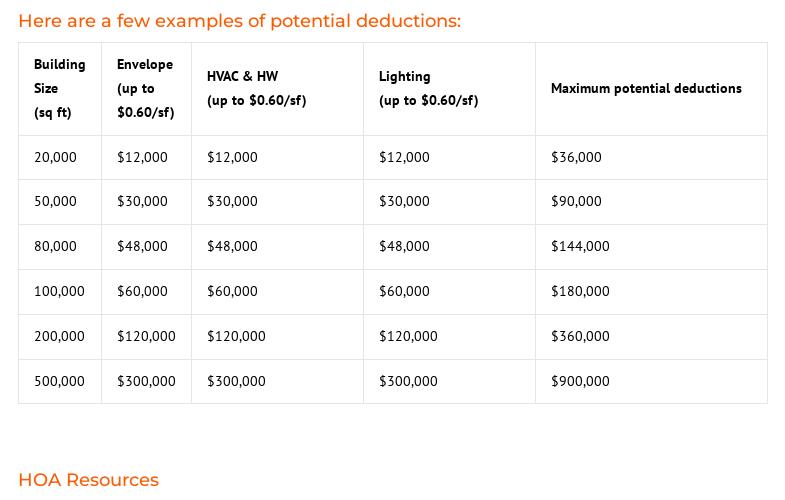Image resolution: width=785 pixels, height=500 pixels.
Task: Select the $180,000 maximum deduction cell
Action: pyautogui.click(x=651, y=292)
